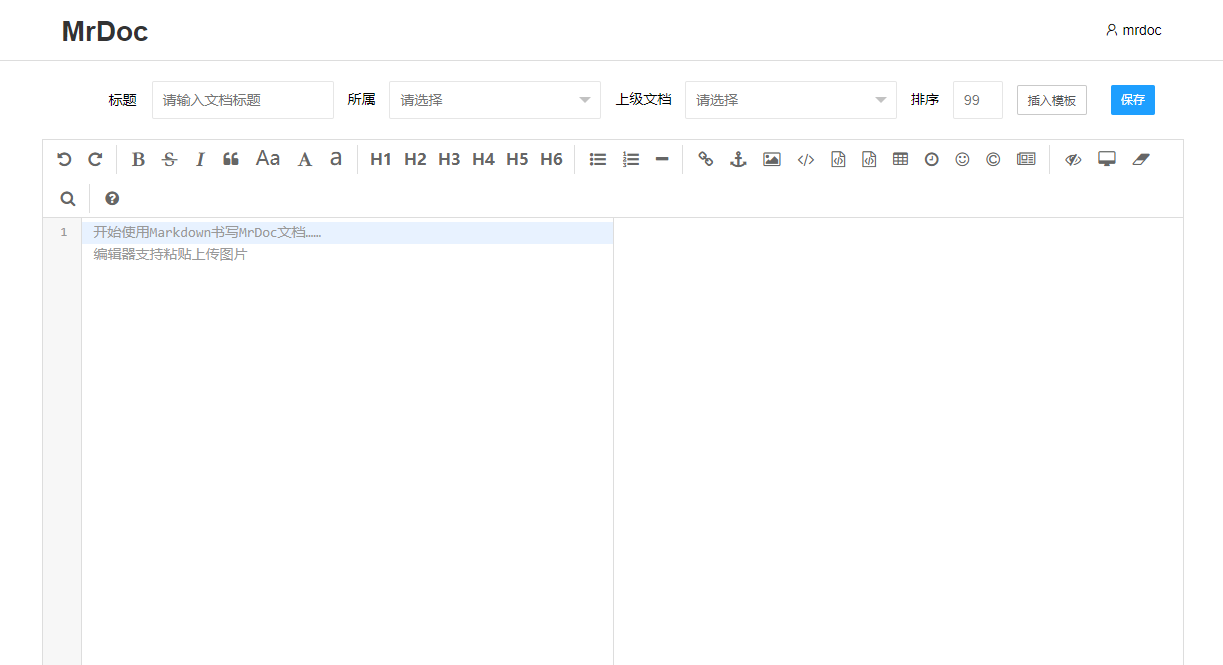This screenshot has width=1223, height=665.
Task: Open the mrdoc user menu
Action: click(x=1134, y=30)
